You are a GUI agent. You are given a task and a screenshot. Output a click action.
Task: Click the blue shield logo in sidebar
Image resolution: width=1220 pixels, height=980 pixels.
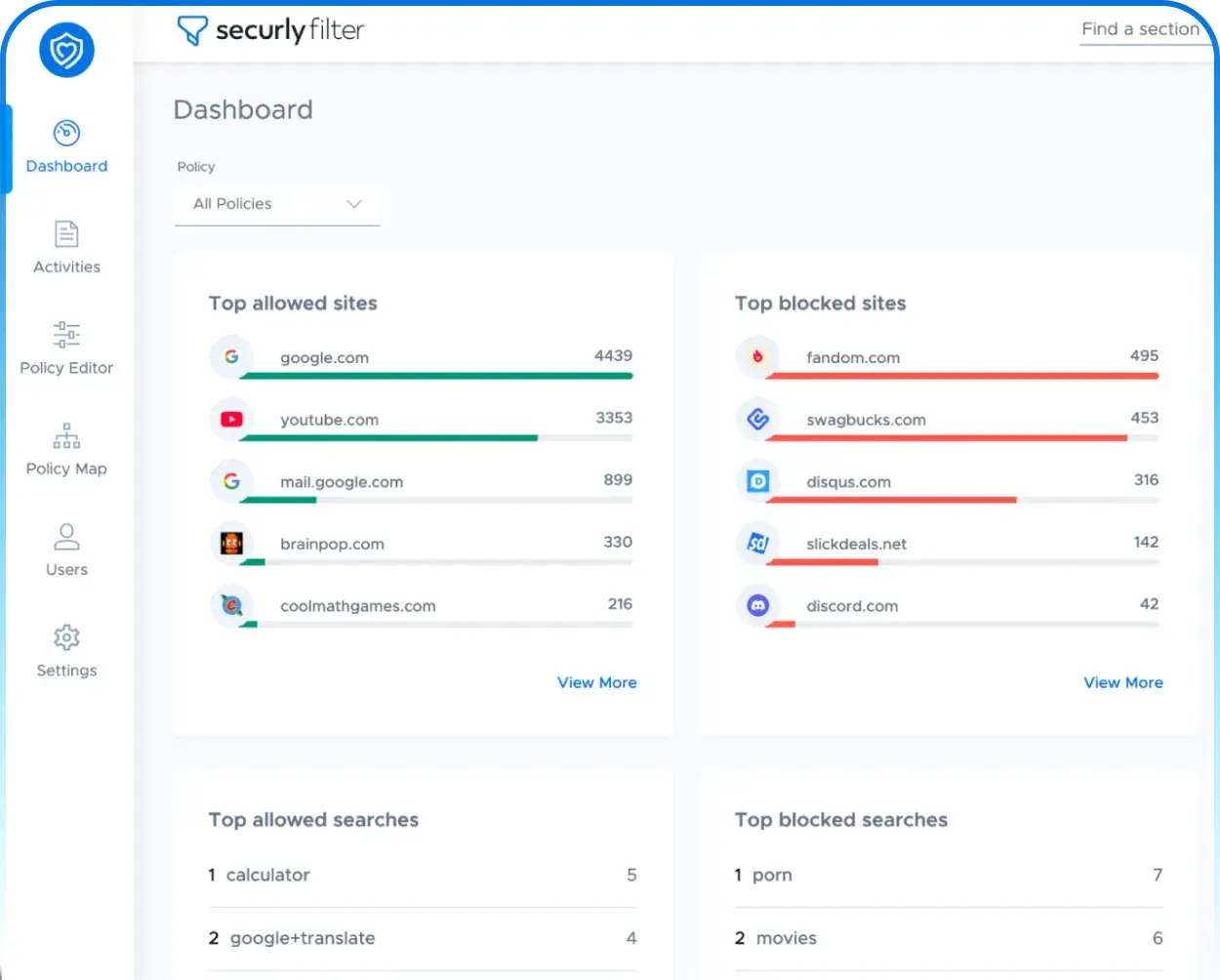(66, 50)
